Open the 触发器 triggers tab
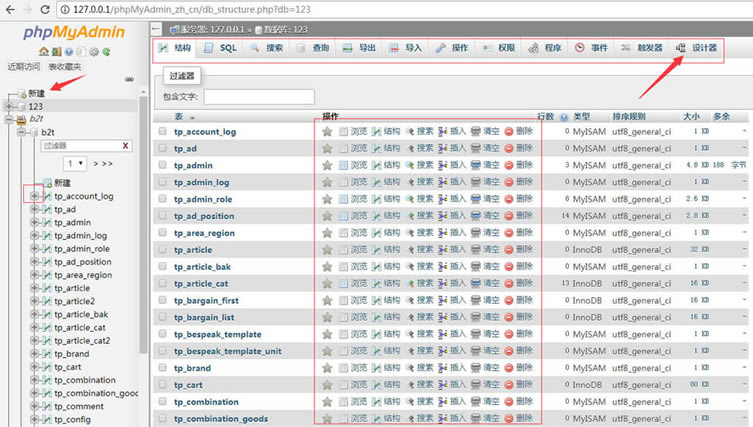This screenshot has height=427, width=753. click(642, 48)
